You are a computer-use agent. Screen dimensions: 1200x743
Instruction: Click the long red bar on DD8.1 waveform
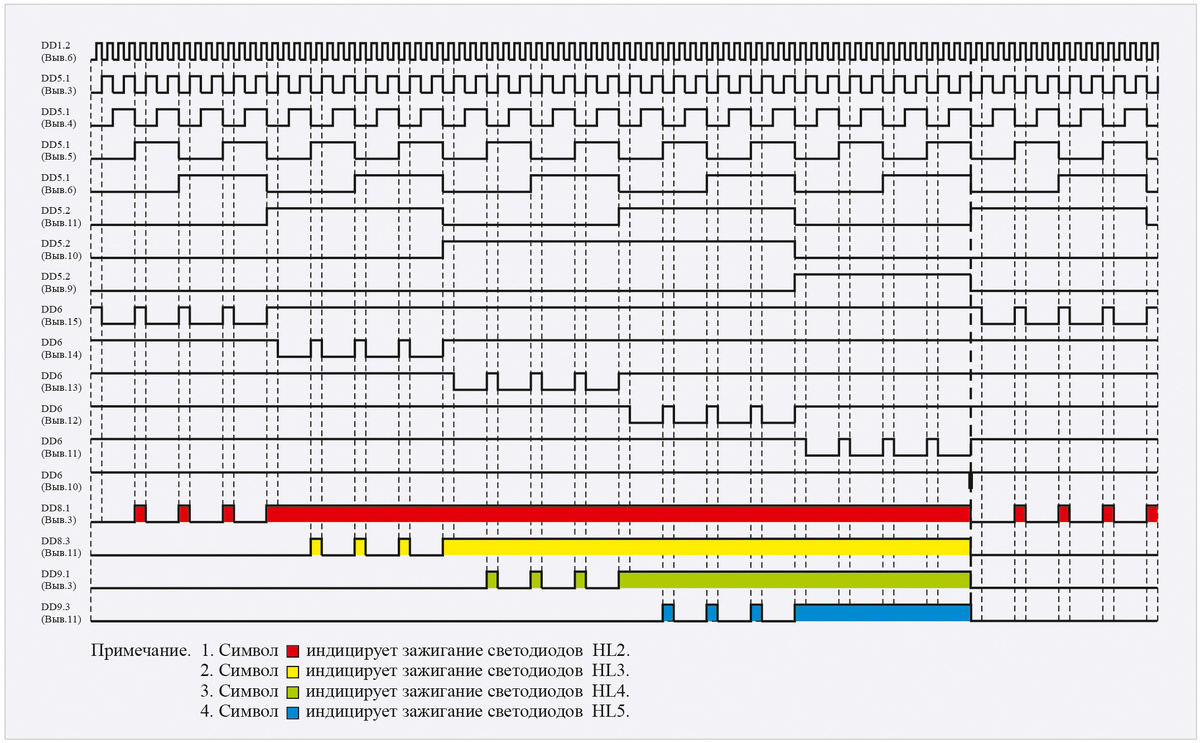(x=619, y=513)
